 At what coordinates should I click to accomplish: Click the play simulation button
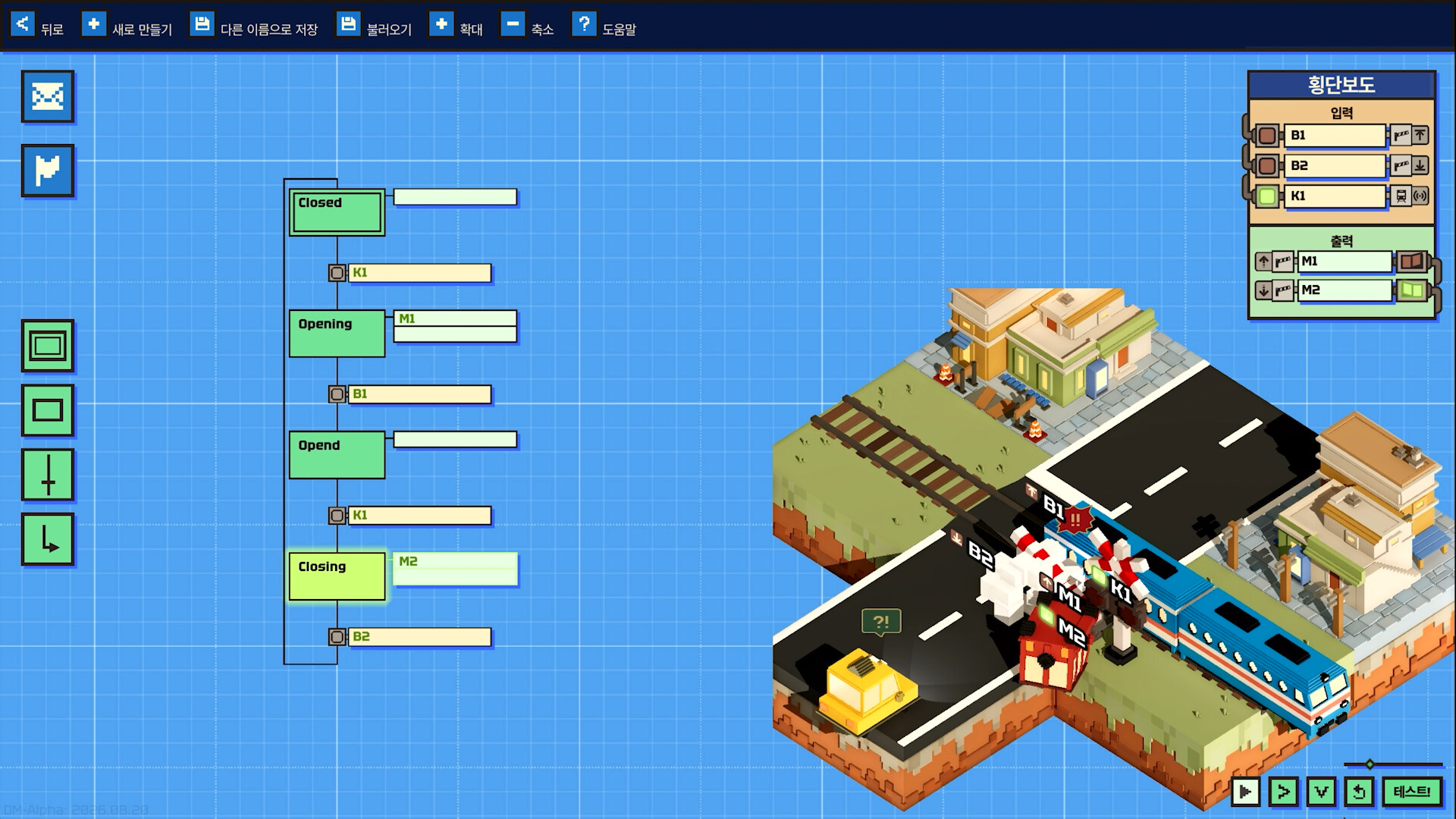pyautogui.click(x=1245, y=792)
